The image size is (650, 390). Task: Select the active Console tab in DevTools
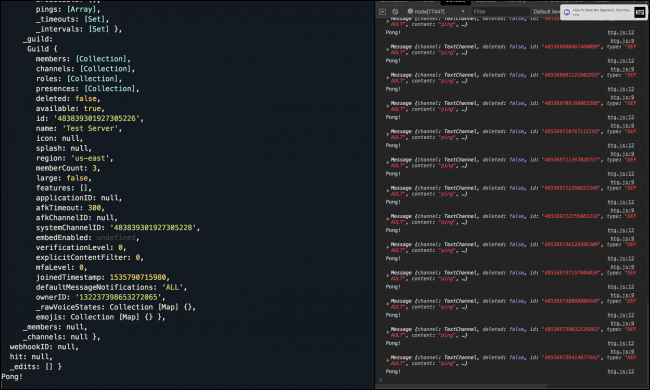tap(455, 2)
